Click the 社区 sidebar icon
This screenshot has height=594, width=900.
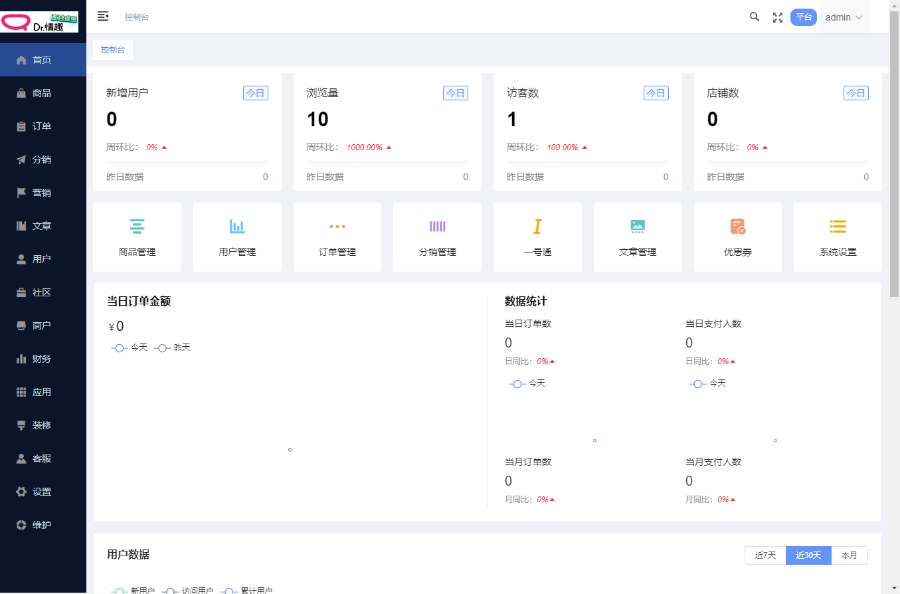click(21, 293)
